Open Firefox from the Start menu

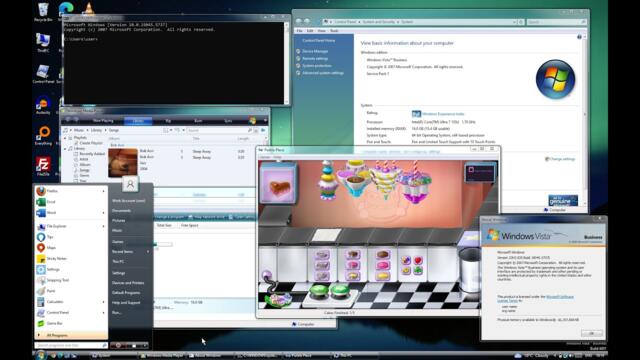70,191
